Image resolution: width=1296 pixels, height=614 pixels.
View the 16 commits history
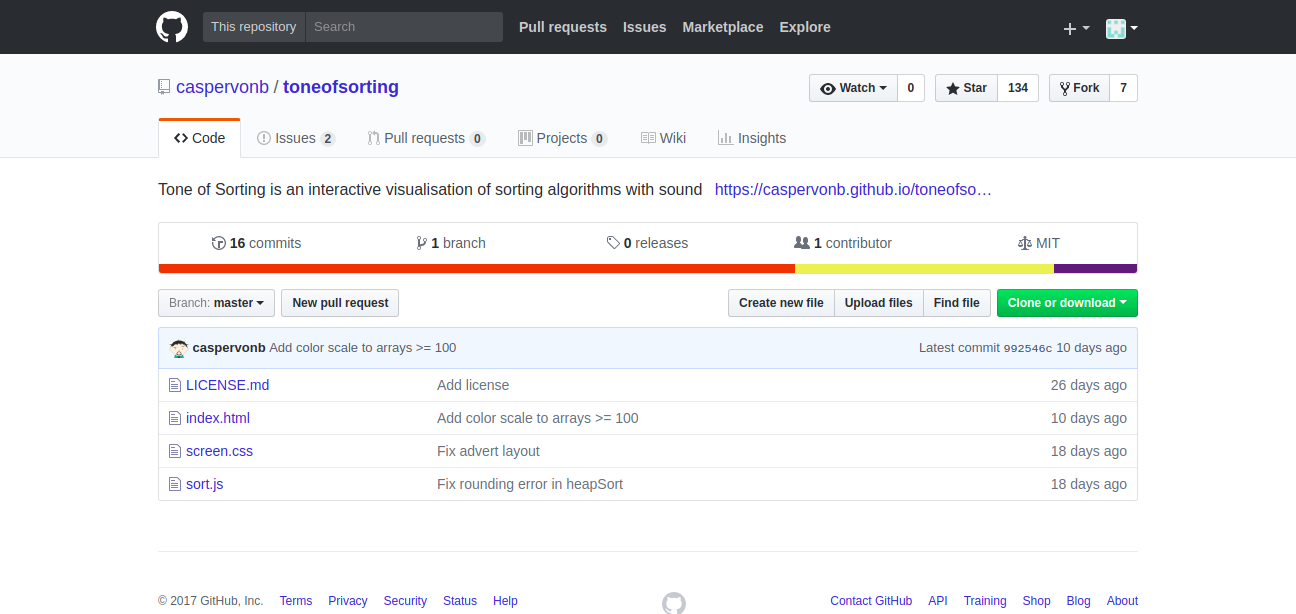click(256, 243)
